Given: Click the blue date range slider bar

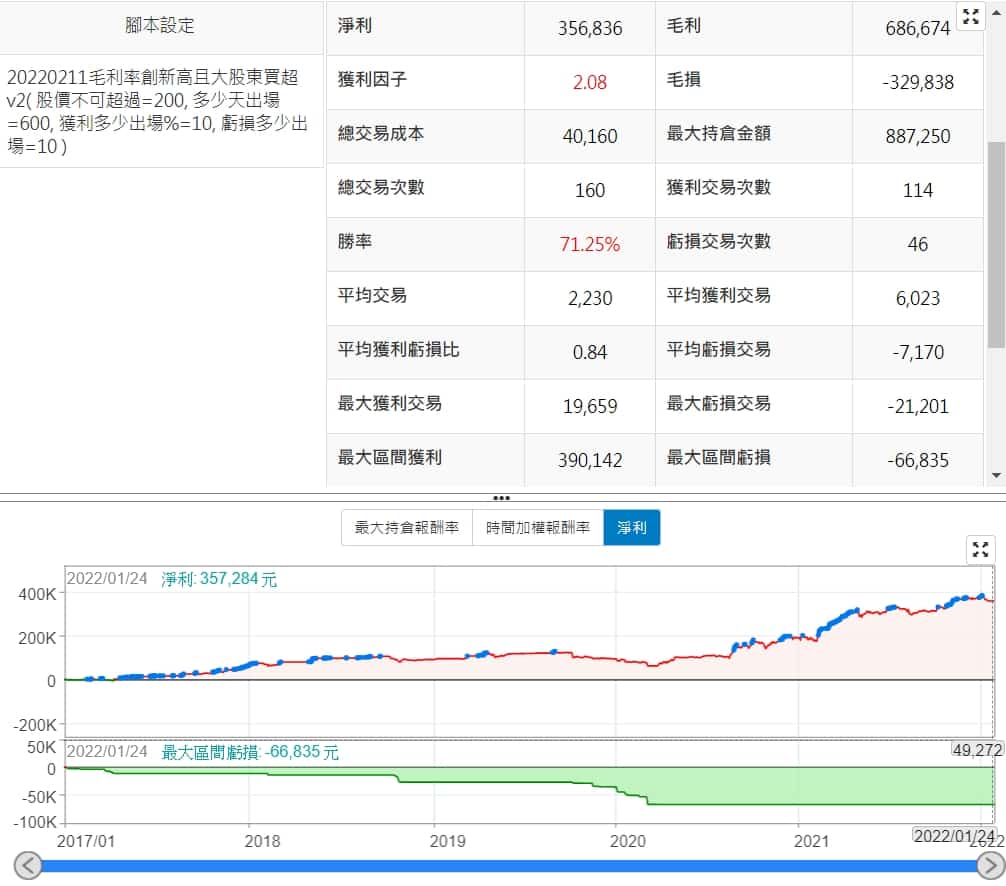Looking at the screenshot, I should (500, 866).
